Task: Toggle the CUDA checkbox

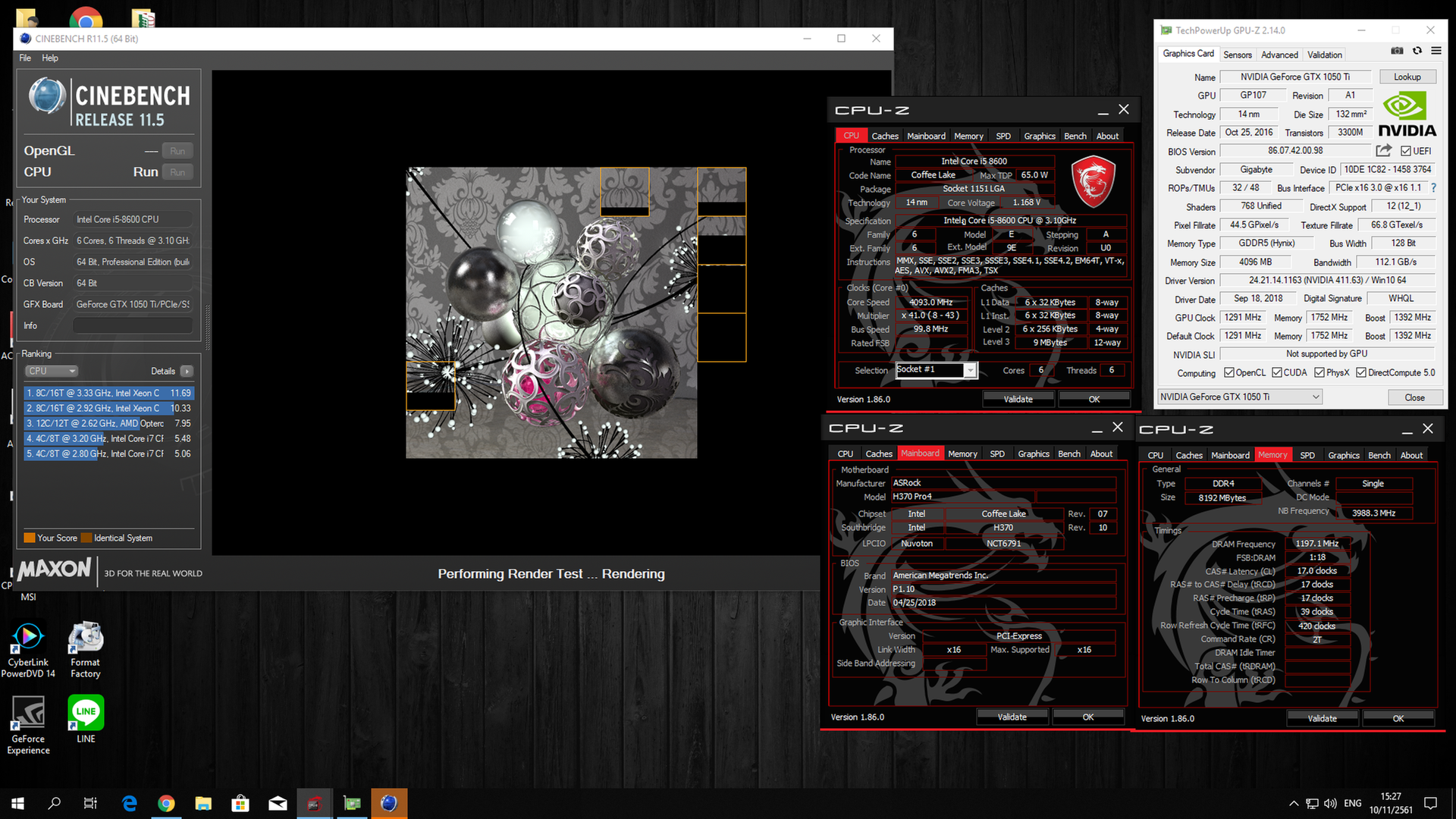Action: (1277, 372)
